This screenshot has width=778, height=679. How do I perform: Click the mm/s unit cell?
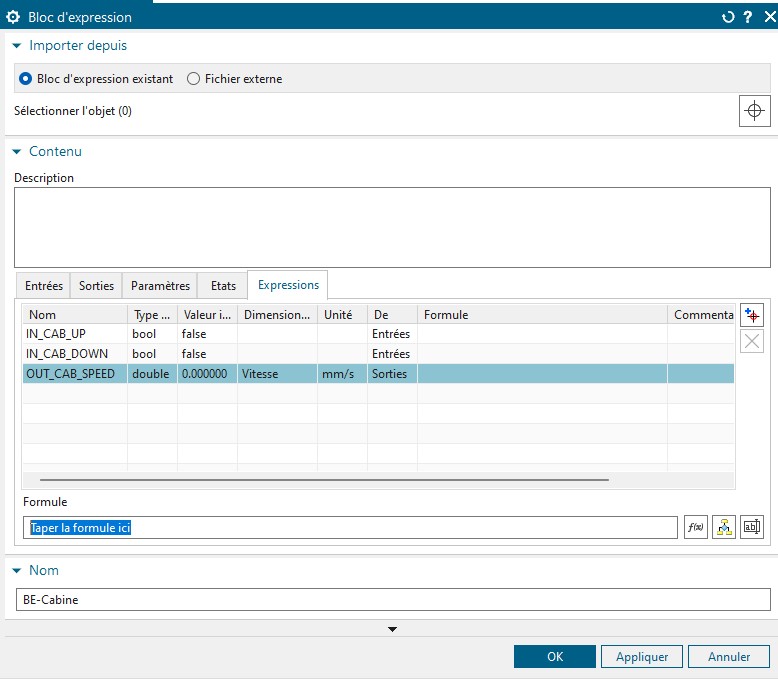click(x=342, y=374)
